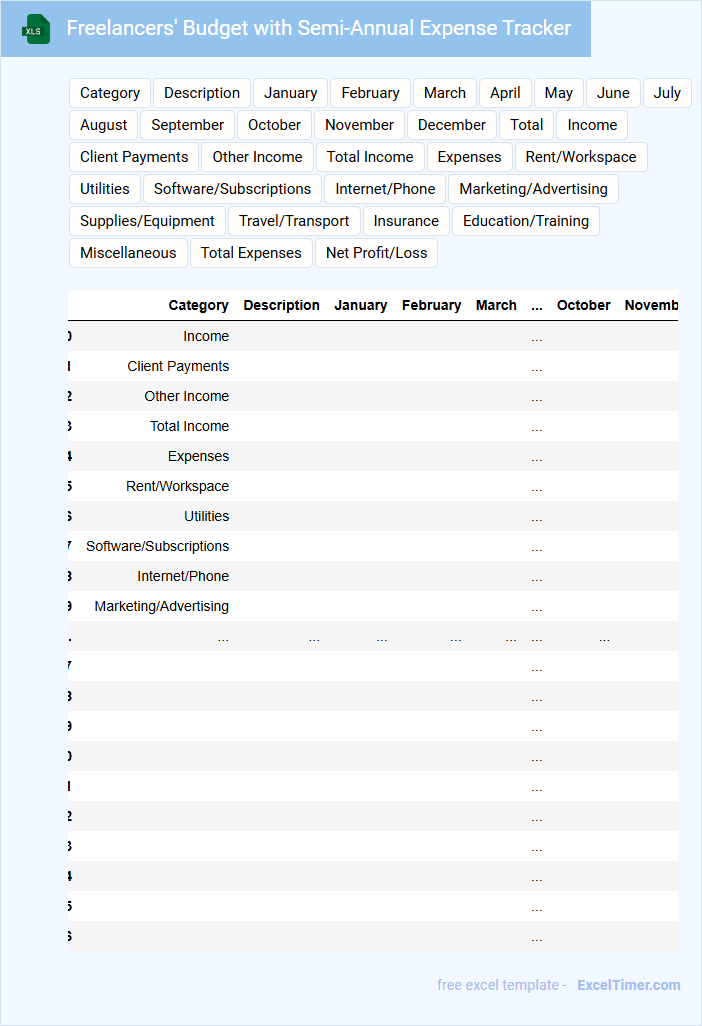
Task: Click the green XLS file icon
Action: [x=35, y=29]
